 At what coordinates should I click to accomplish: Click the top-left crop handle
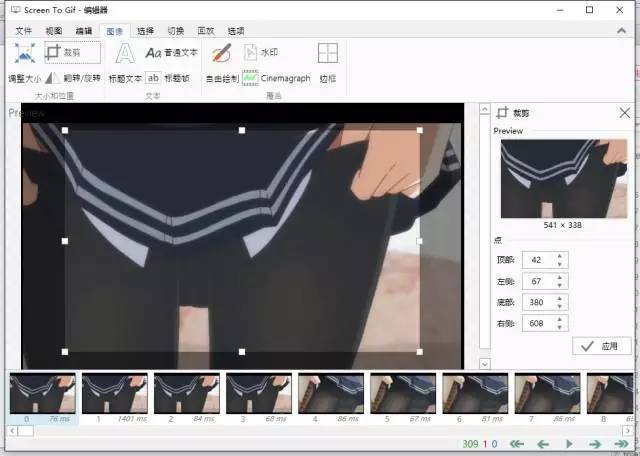[65, 130]
